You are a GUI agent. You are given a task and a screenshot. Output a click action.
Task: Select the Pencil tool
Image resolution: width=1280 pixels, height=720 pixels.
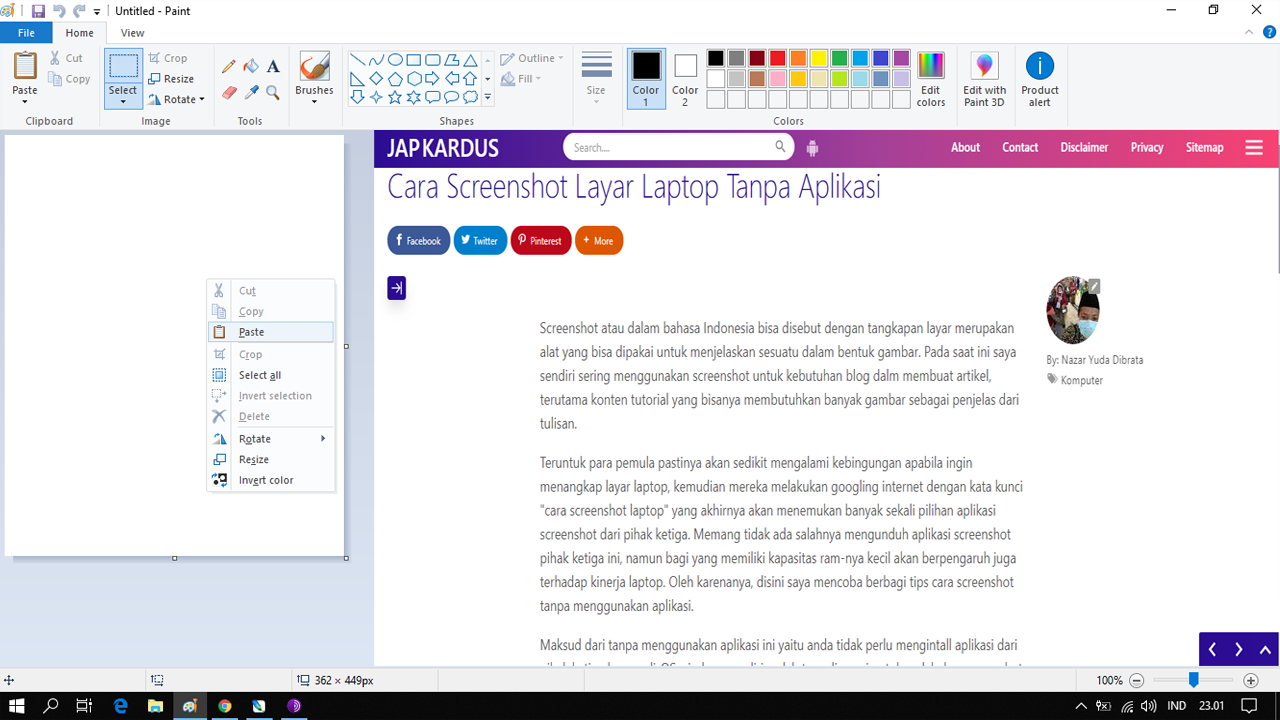pyautogui.click(x=229, y=67)
